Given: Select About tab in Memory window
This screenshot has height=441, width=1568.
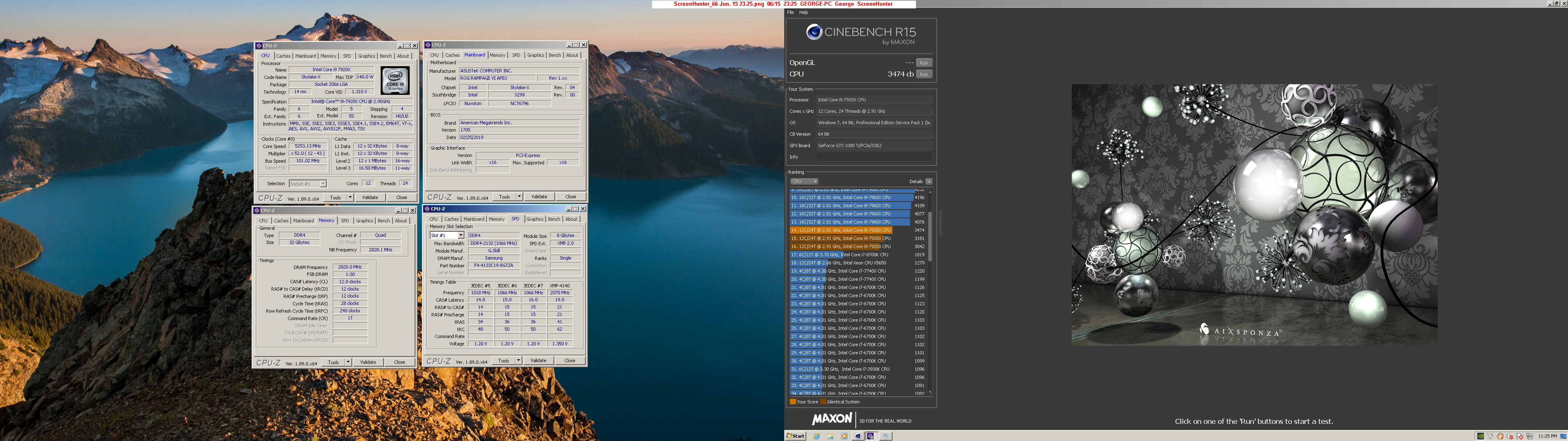Looking at the screenshot, I should click(401, 221).
